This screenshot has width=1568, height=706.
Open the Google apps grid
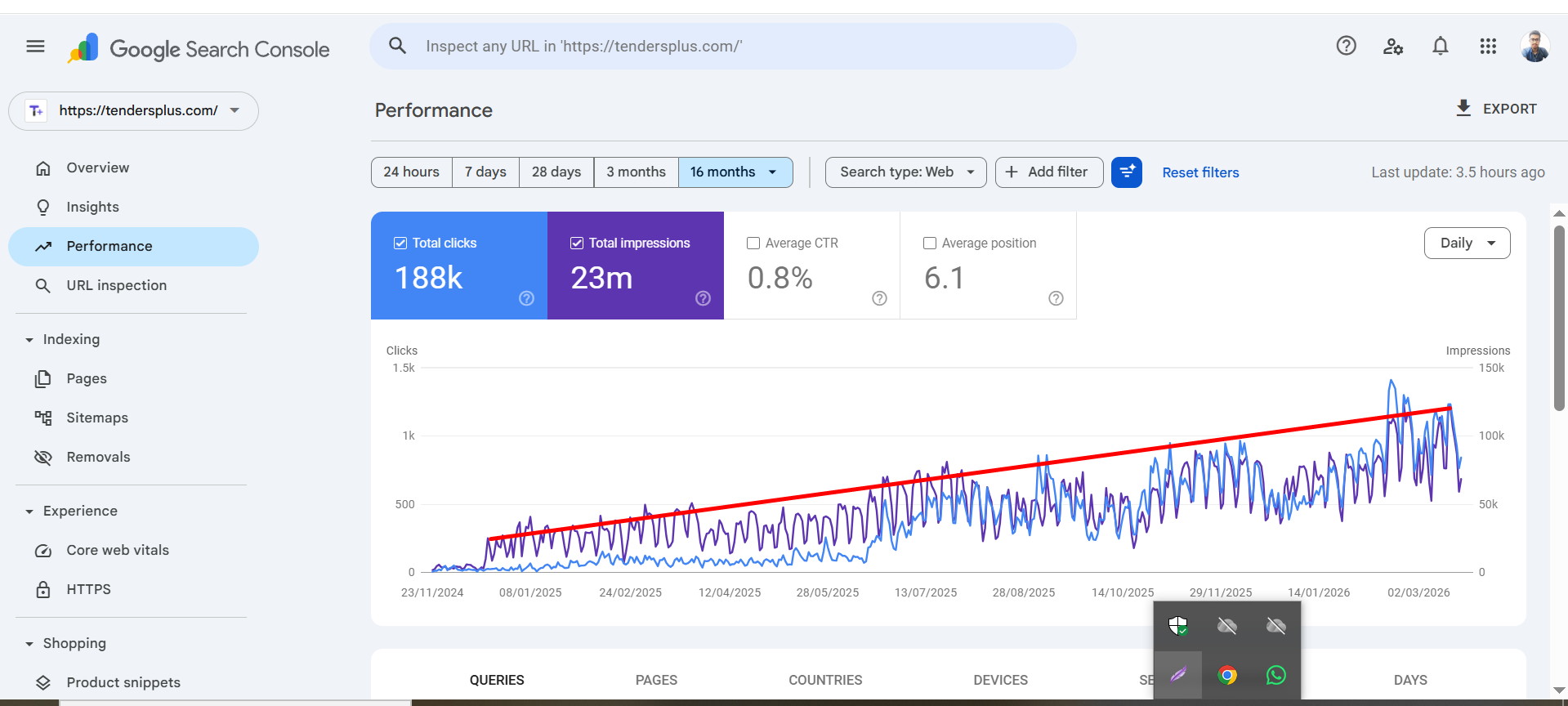(1488, 47)
